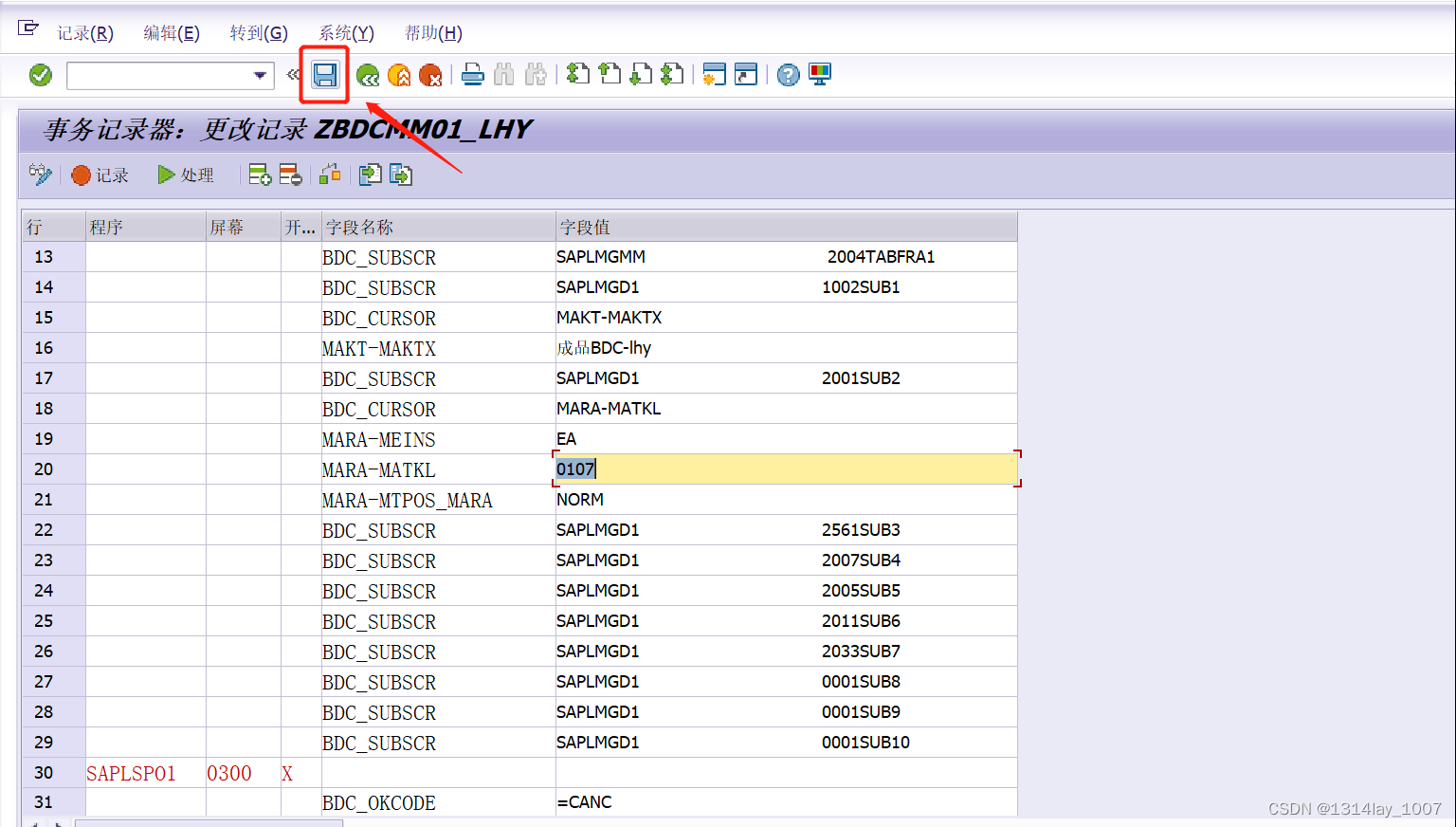Open the 记录(R) menu
Screen dimensions: 1456x827
click(x=85, y=33)
